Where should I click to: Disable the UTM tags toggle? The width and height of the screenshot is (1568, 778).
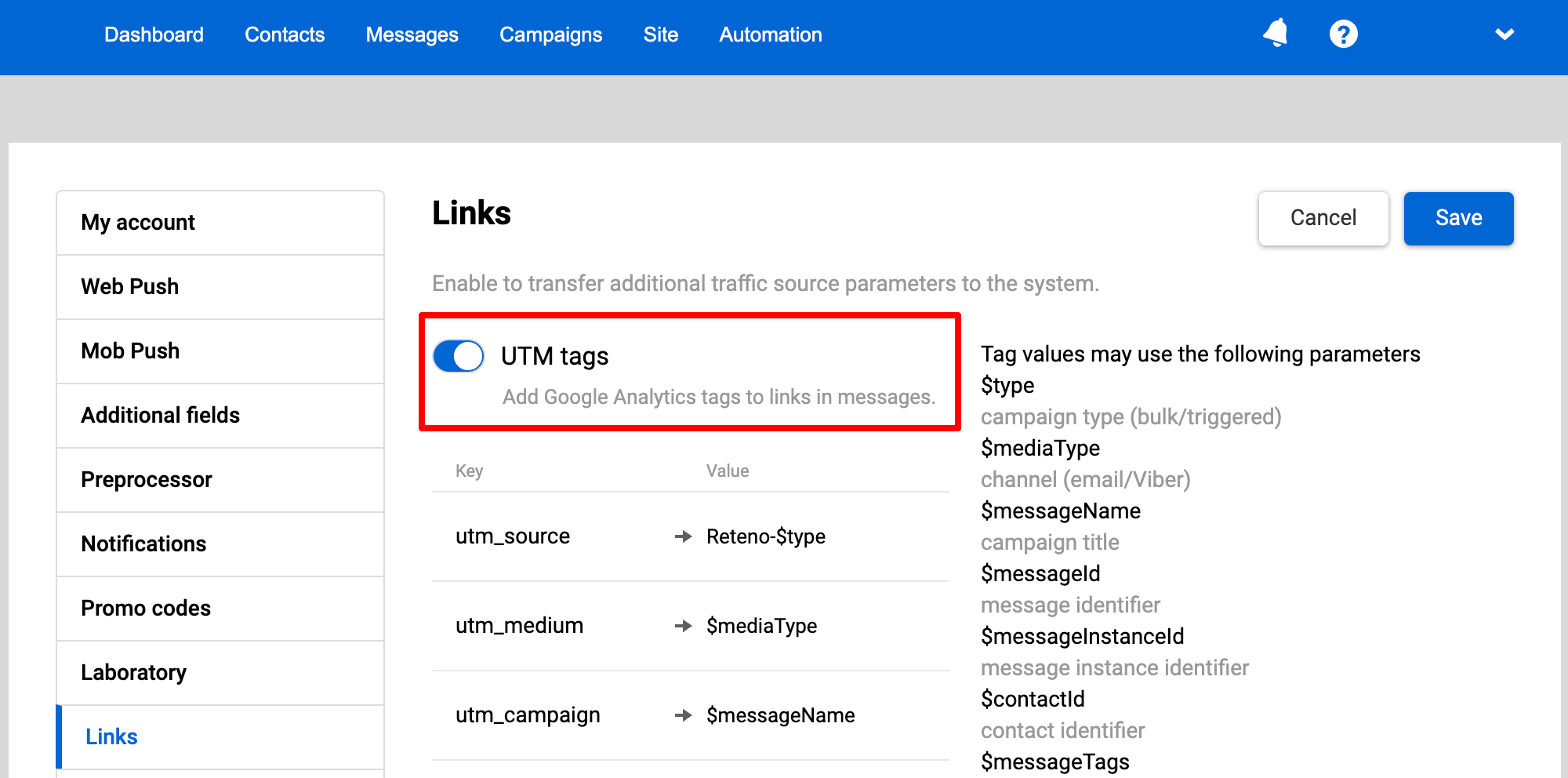458,355
